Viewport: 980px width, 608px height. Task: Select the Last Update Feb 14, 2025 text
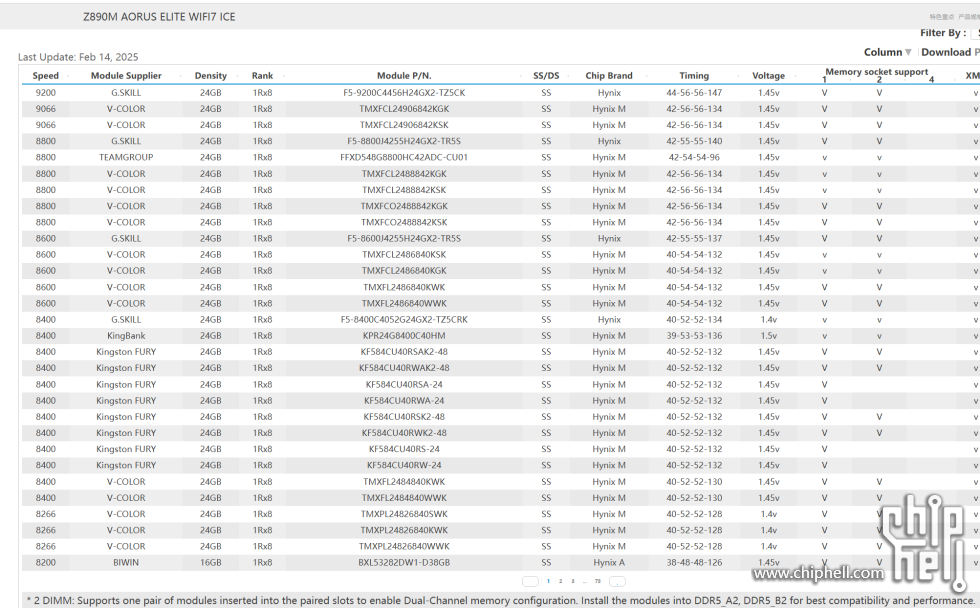pos(78,57)
